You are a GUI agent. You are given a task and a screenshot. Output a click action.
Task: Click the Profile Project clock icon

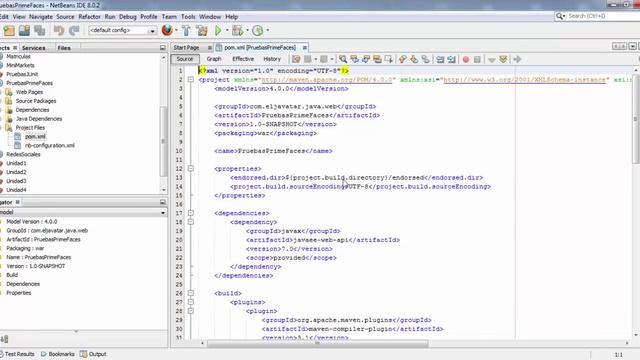[258, 31]
